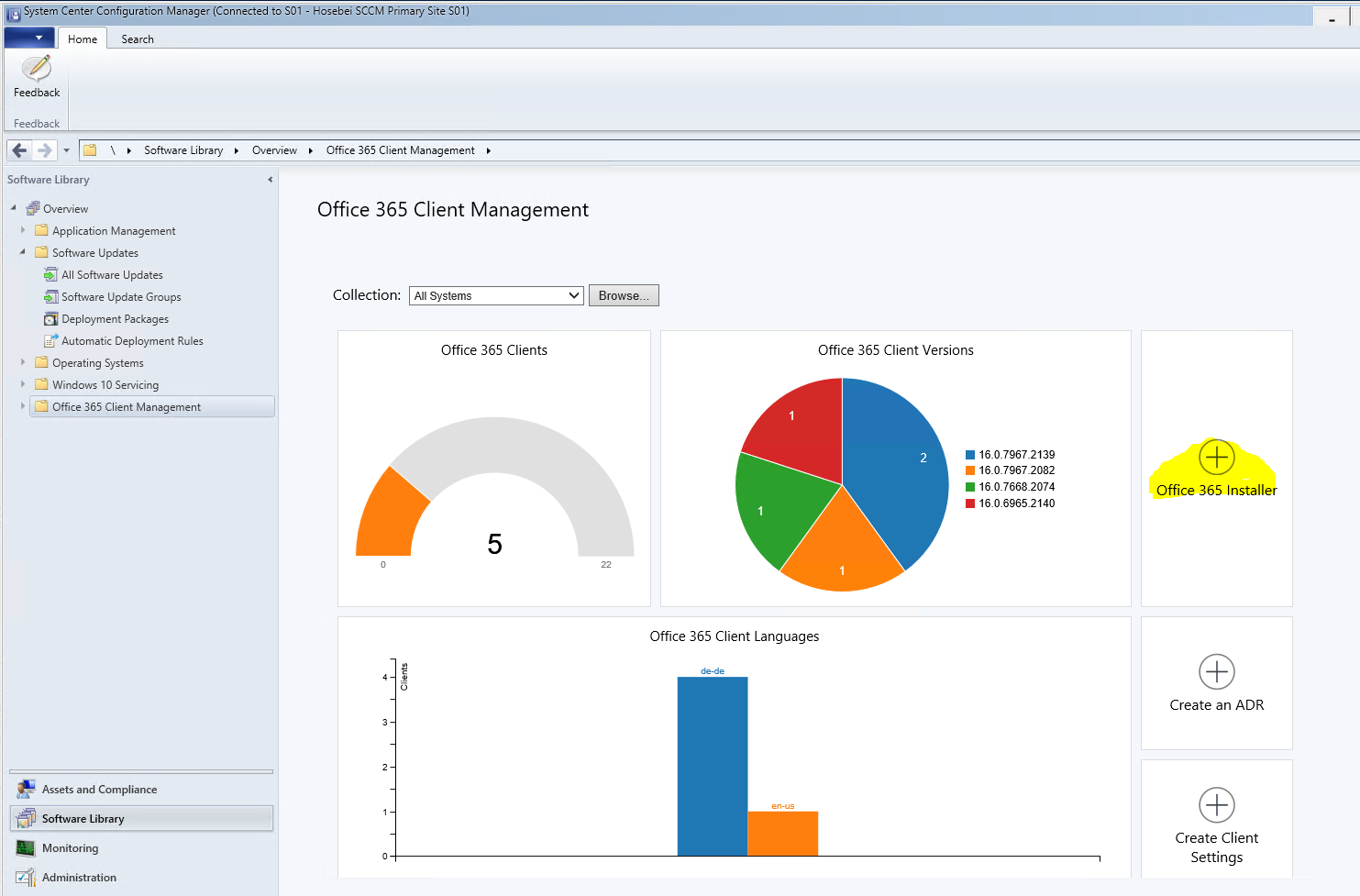Open Software Update Groups in the tree
This screenshot has width=1360, height=896.
121,297
